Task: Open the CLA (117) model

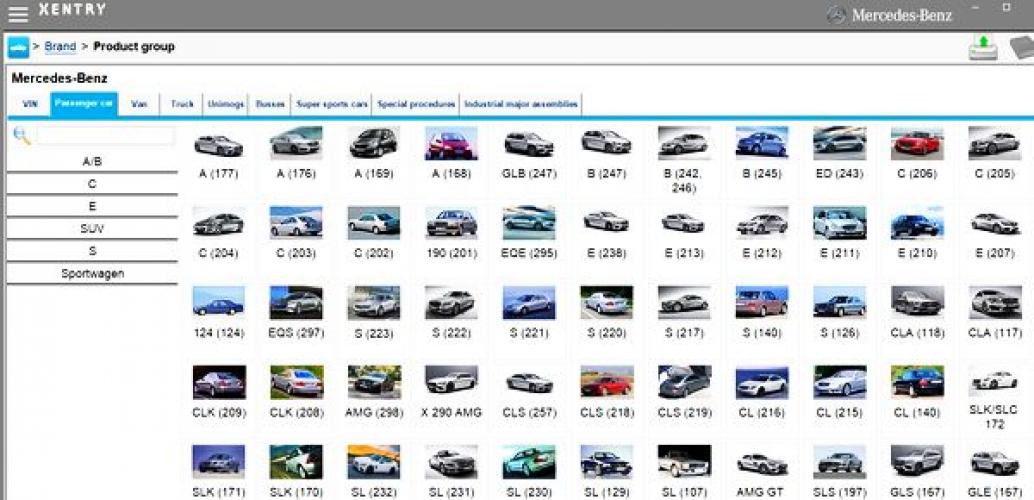Action: coord(994,303)
